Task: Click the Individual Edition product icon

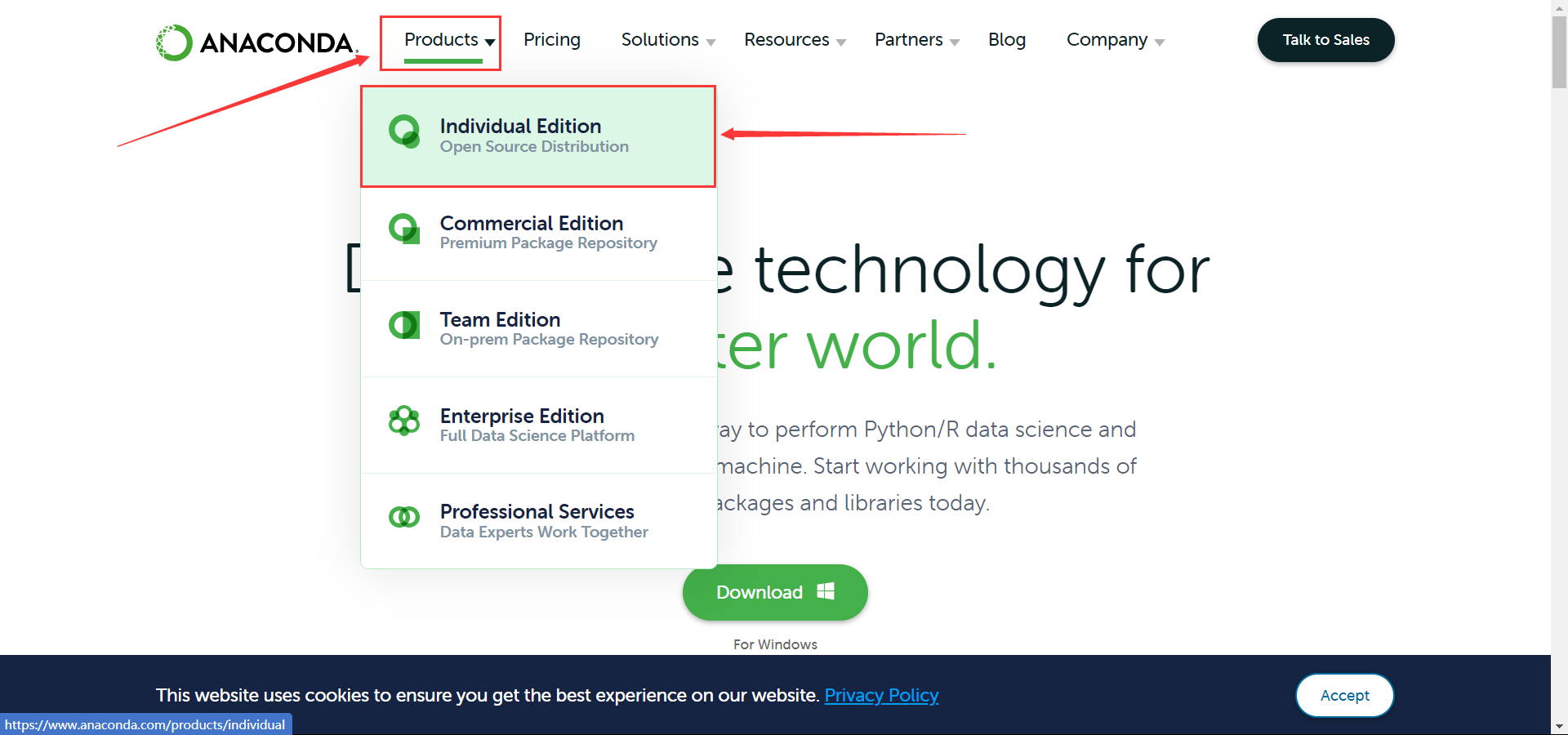Action: (x=404, y=131)
